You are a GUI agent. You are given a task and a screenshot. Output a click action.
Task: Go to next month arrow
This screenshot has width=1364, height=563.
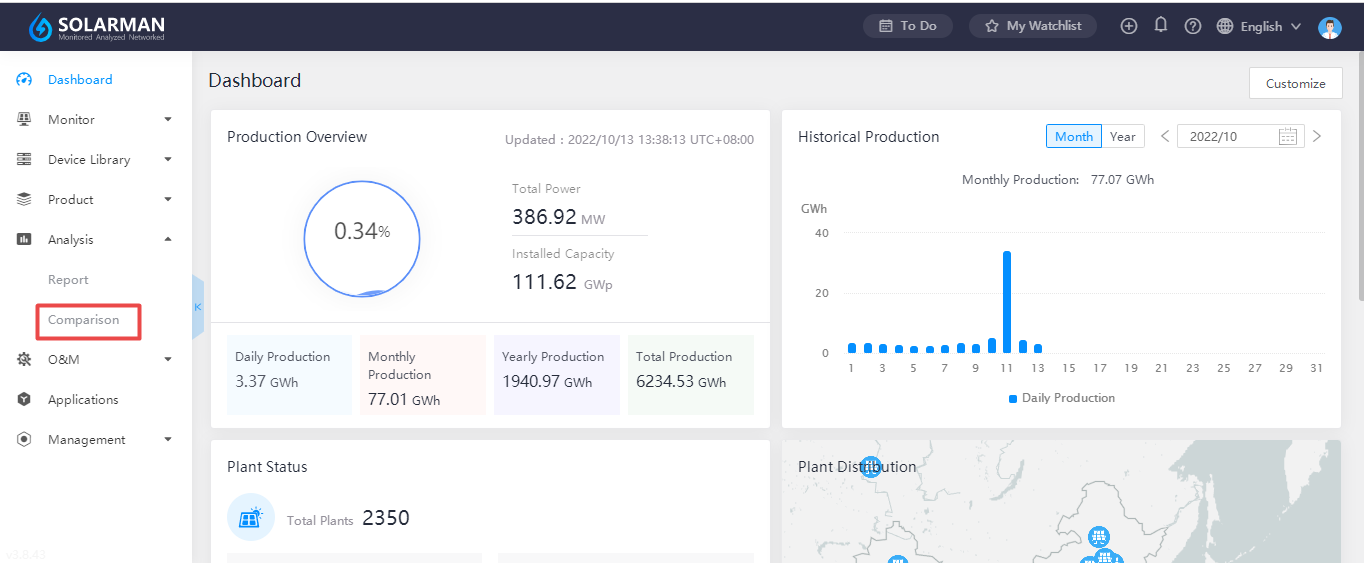pyautogui.click(x=1317, y=136)
